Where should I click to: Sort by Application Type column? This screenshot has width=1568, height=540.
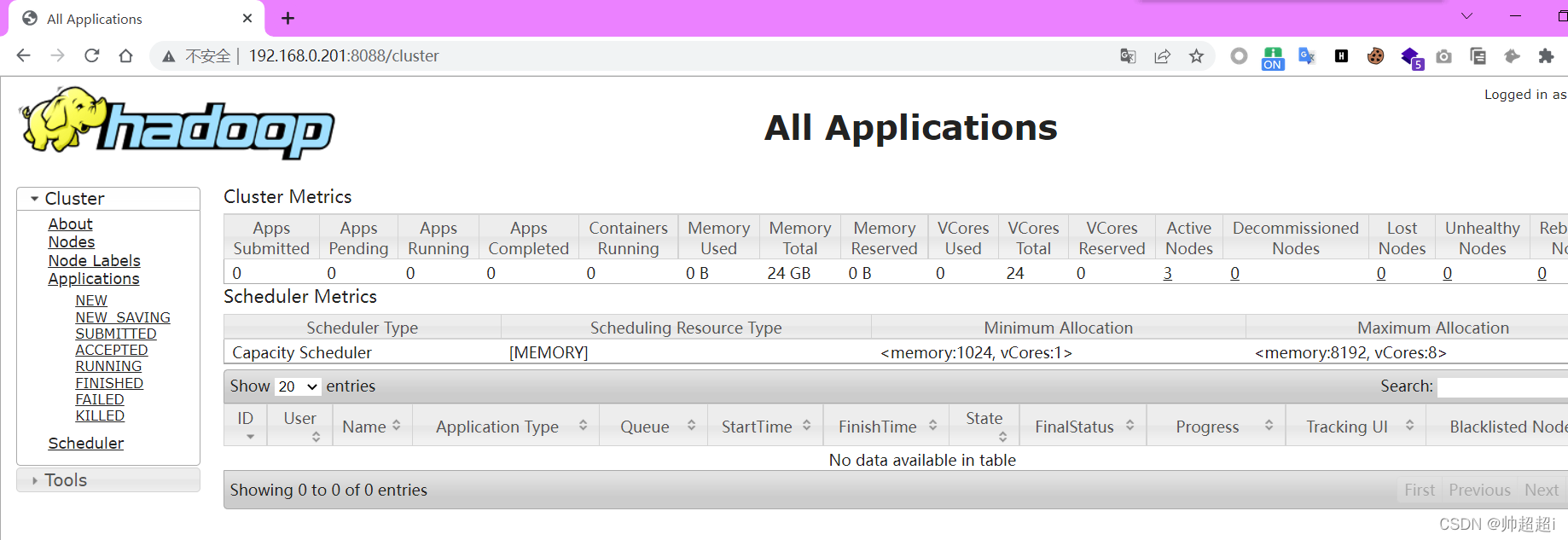[x=506, y=426]
